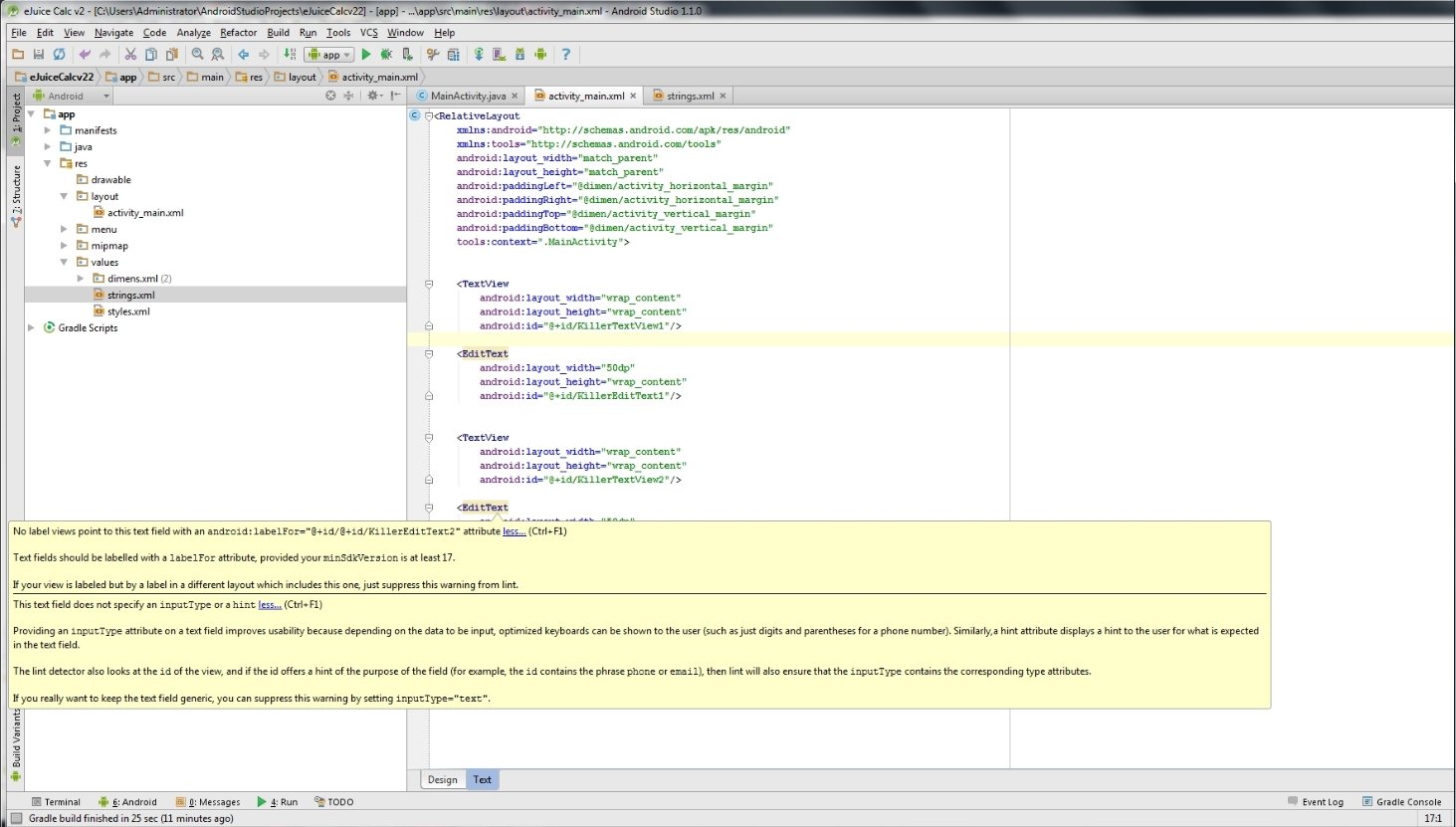Toggle the 2: Structure side panel
The image size is (1456, 827).
click(16, 196)
